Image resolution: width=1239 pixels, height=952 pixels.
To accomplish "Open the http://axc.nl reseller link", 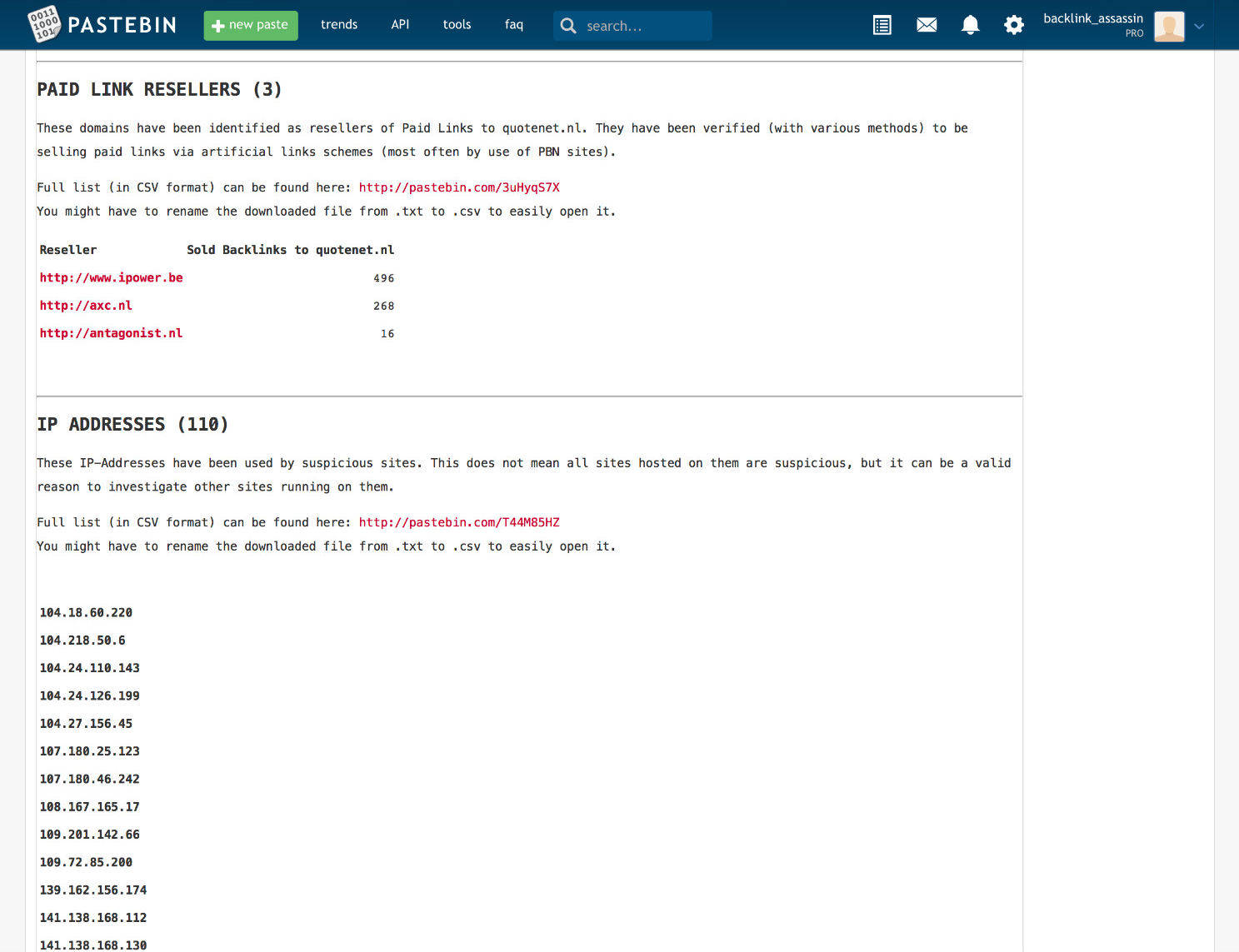I will click(x=86, y=306).
